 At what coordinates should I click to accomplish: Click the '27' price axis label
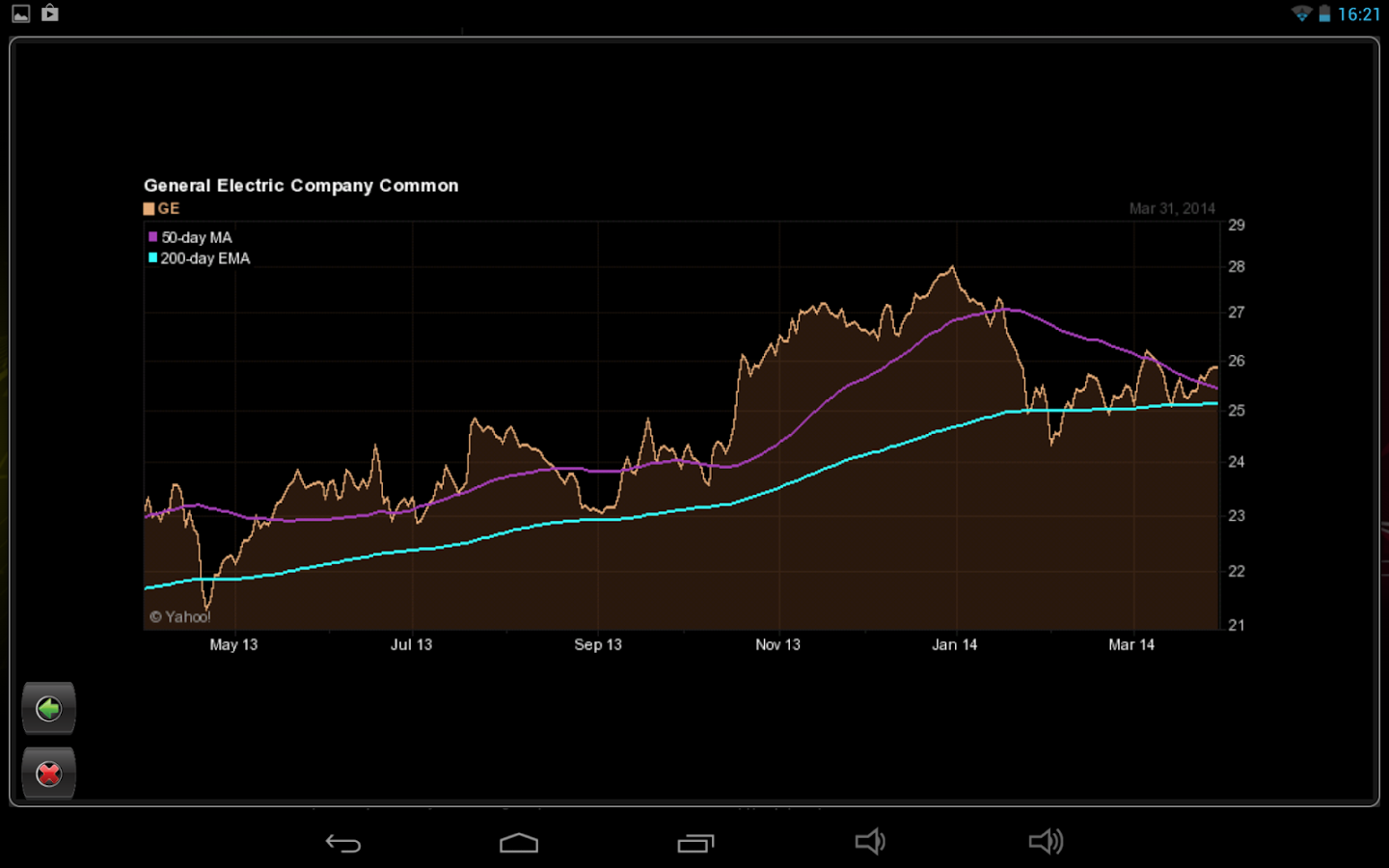[1237, 312]
